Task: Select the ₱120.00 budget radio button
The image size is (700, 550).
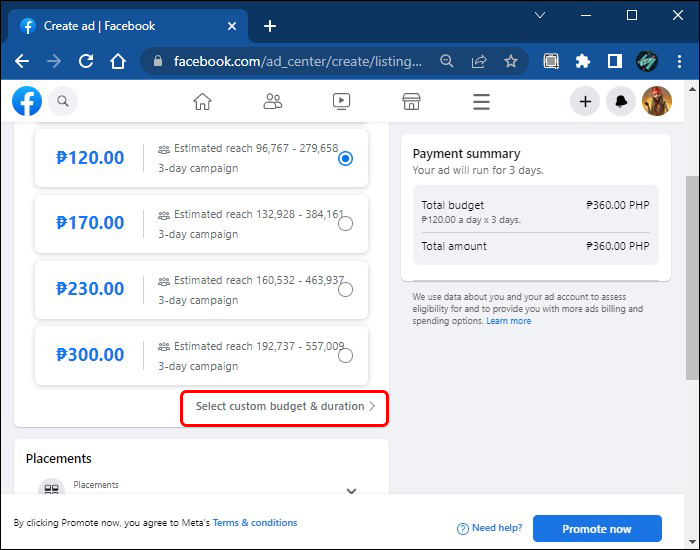Action: (x=345, y=158)
